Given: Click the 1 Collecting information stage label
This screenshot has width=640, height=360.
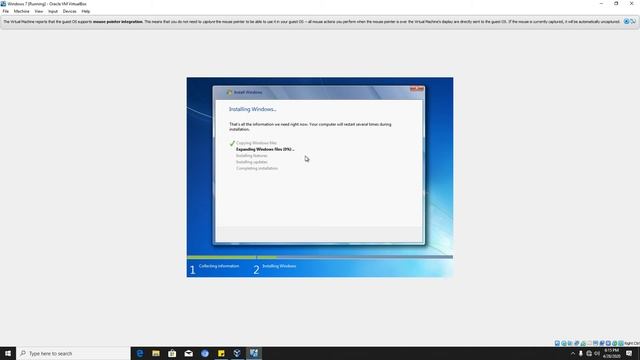Looking at the screenshot, I should [214, 269].
